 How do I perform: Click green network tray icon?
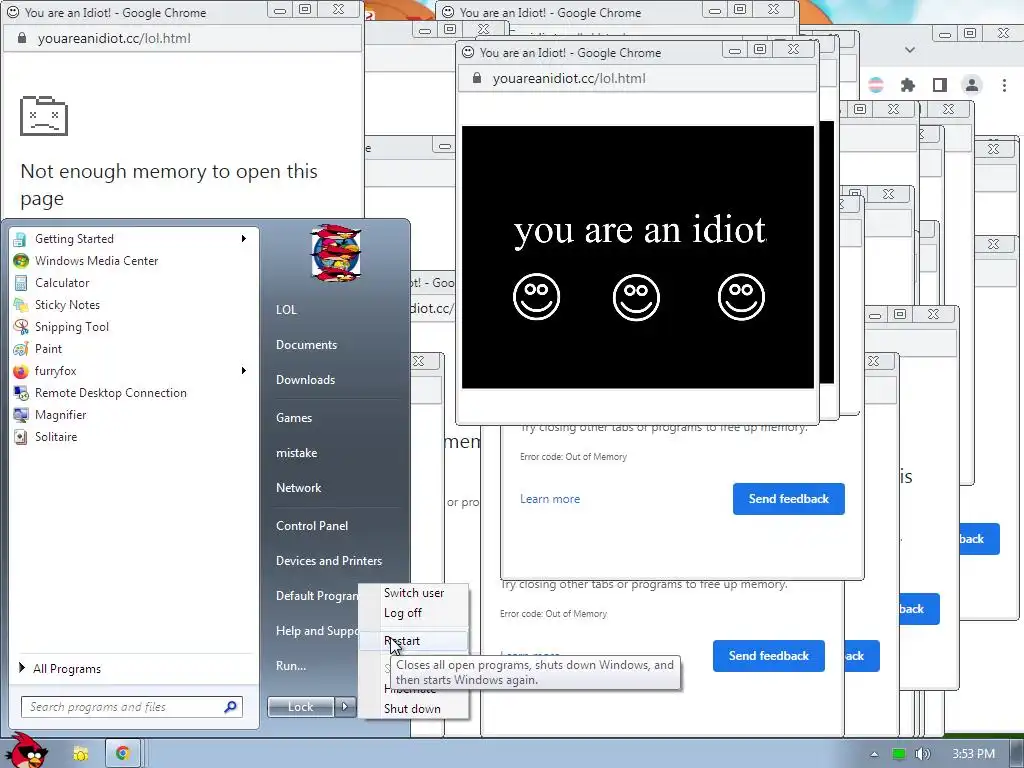899,754
